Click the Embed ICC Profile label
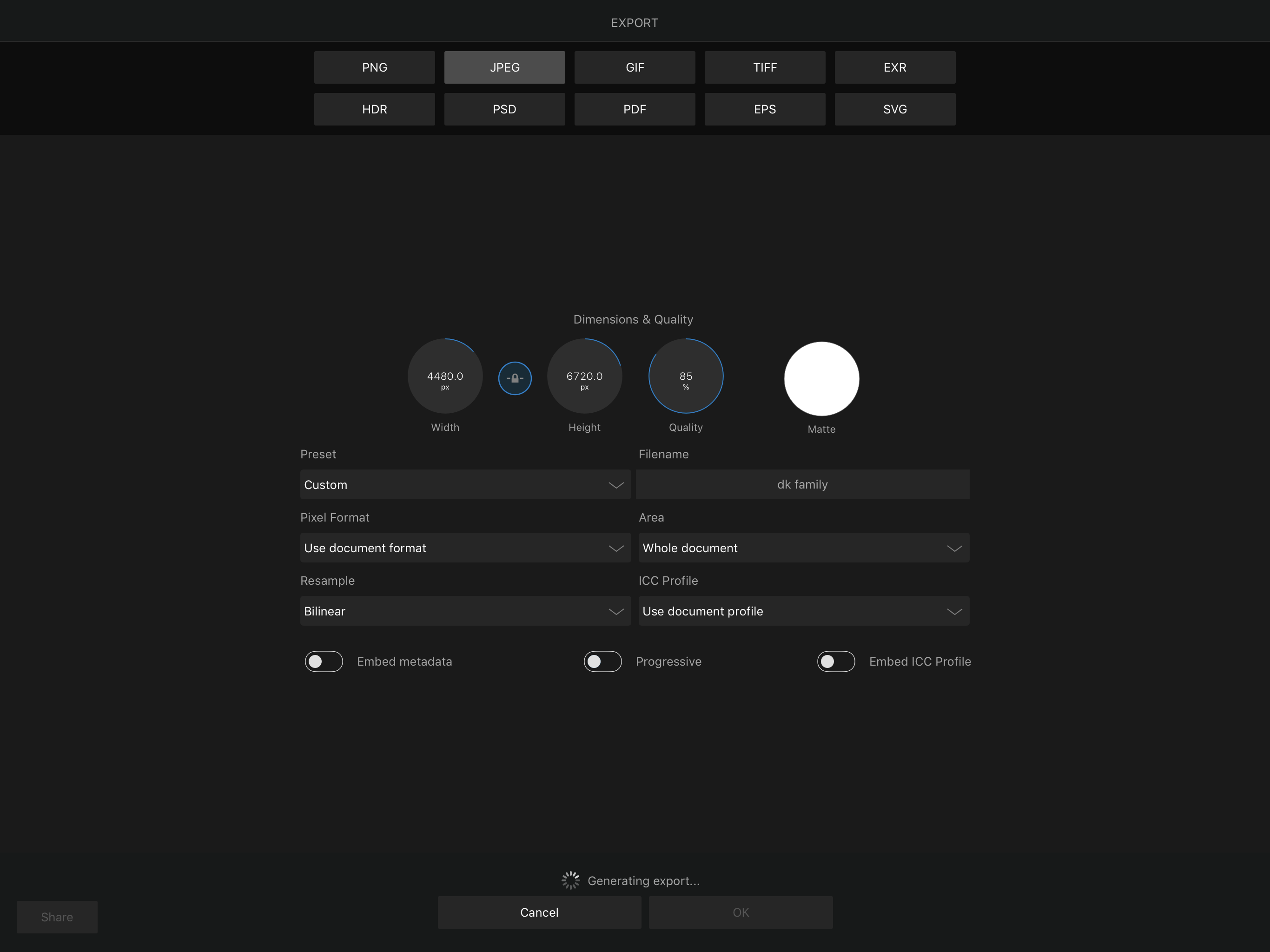This screenshot has height=952, width=1270. coord(920,661)
